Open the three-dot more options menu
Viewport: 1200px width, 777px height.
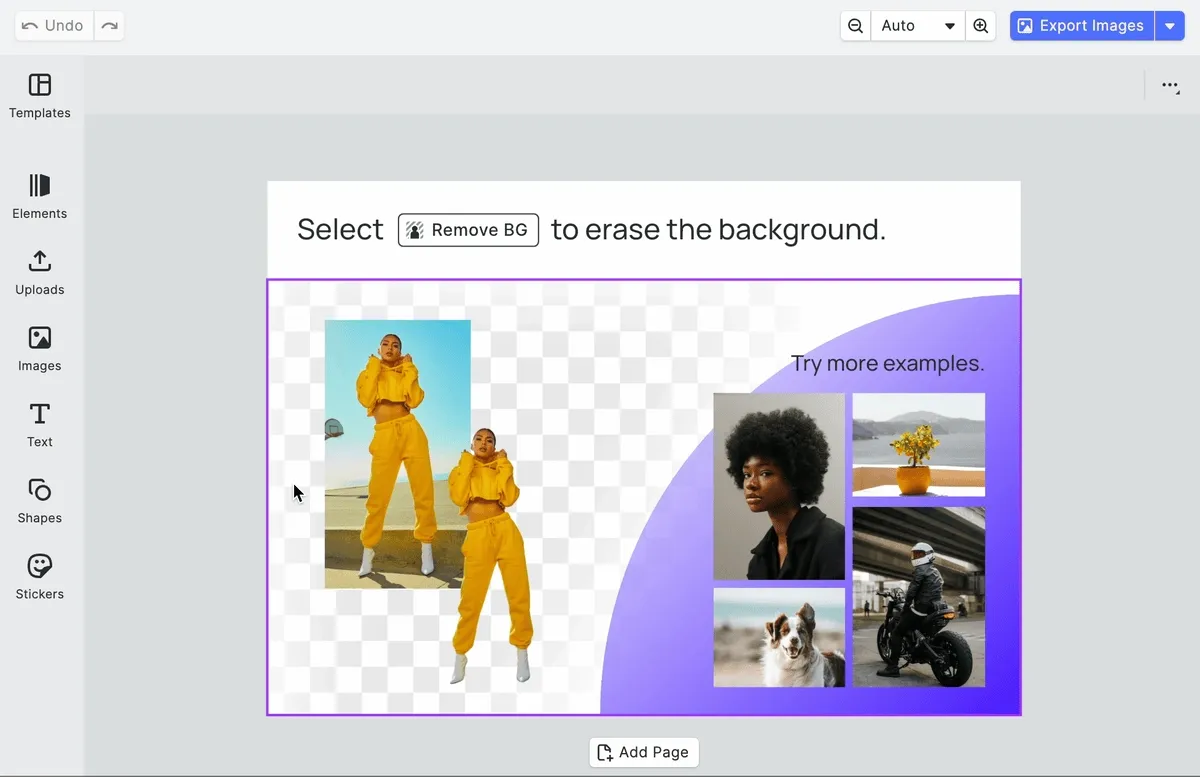pyautogui.click(x=1170, y=86)
